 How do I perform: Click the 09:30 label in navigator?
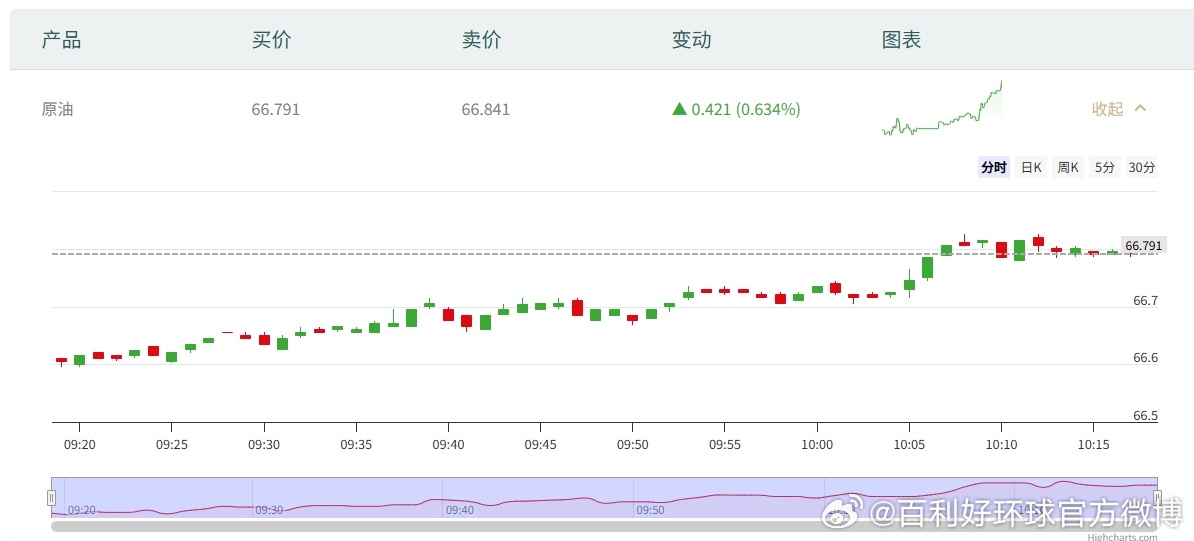click(x=269, y=510)
